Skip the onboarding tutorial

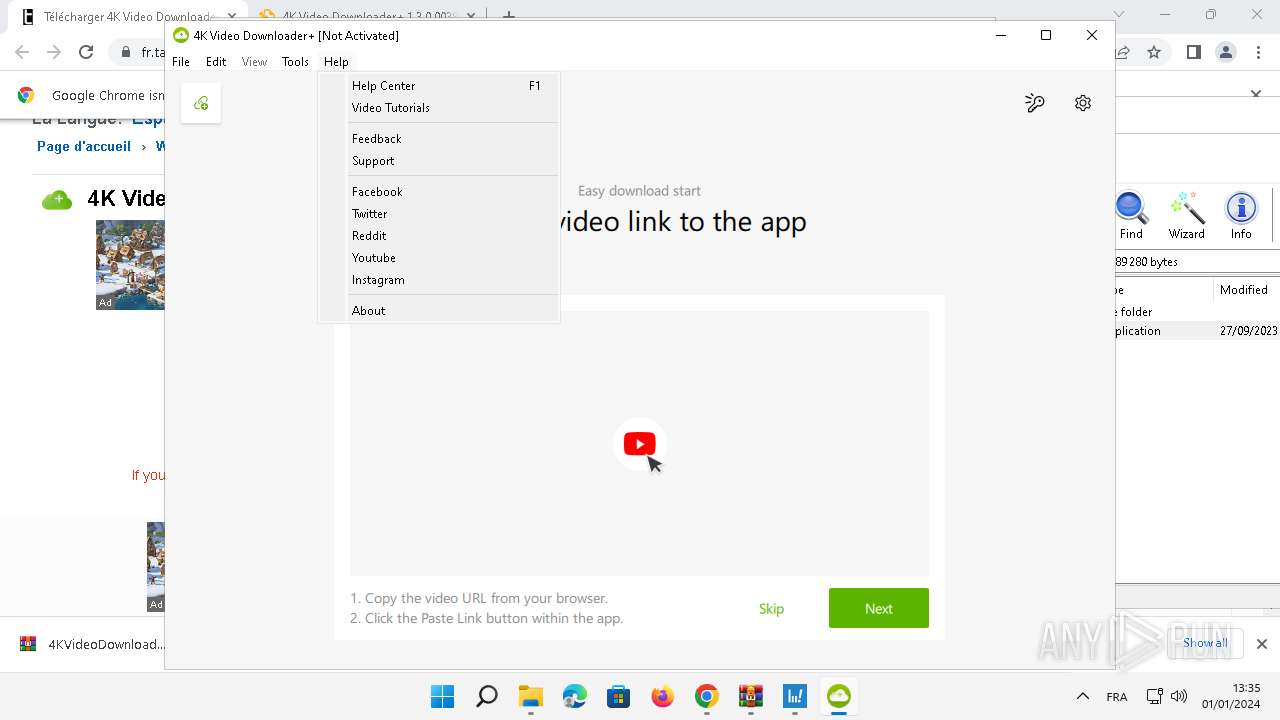pos(771,609)
